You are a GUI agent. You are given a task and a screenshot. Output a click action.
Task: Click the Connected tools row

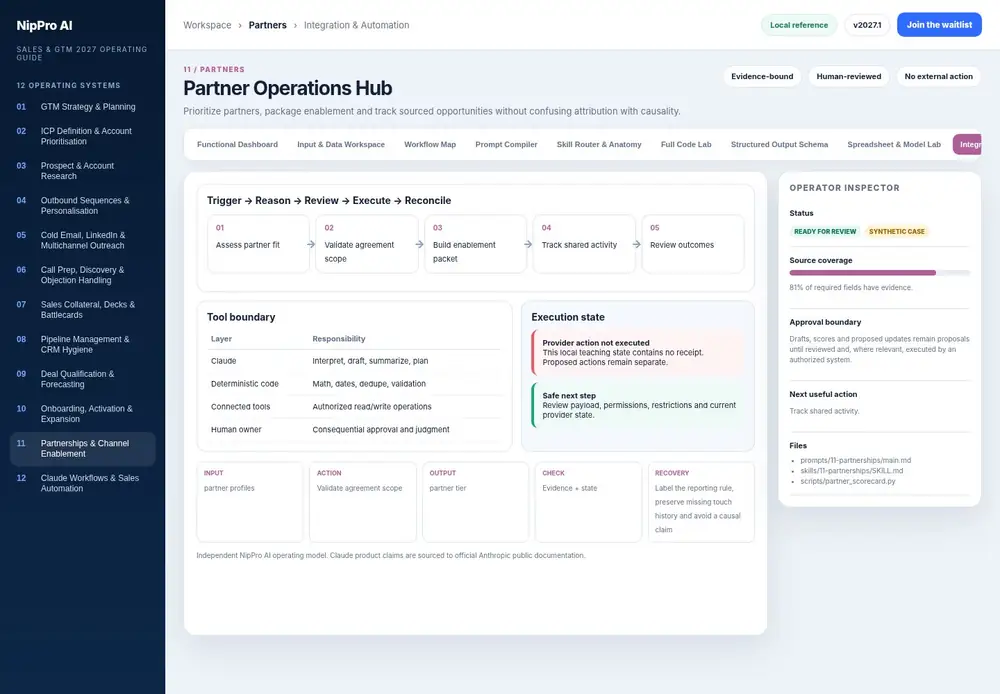[355, 407]
